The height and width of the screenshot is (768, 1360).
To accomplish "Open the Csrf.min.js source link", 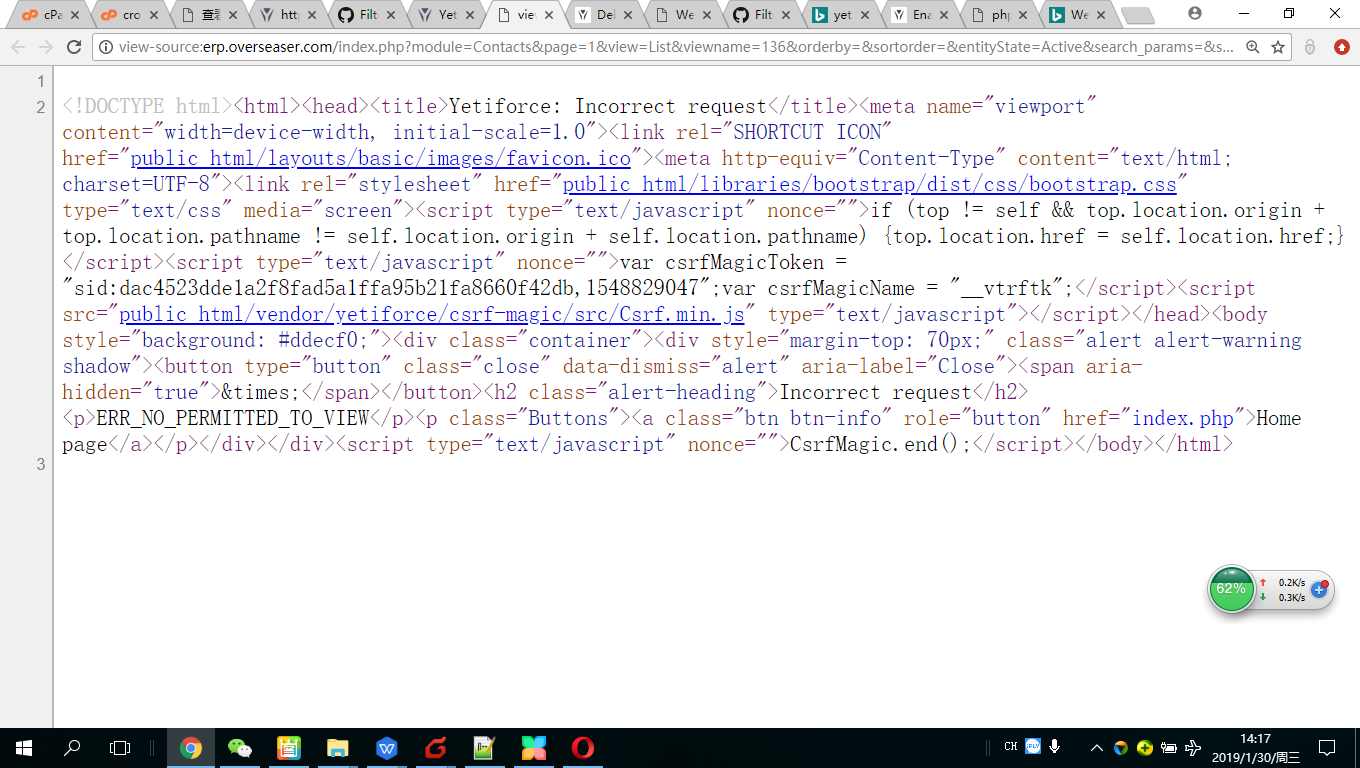I will (x=432, y=314).
